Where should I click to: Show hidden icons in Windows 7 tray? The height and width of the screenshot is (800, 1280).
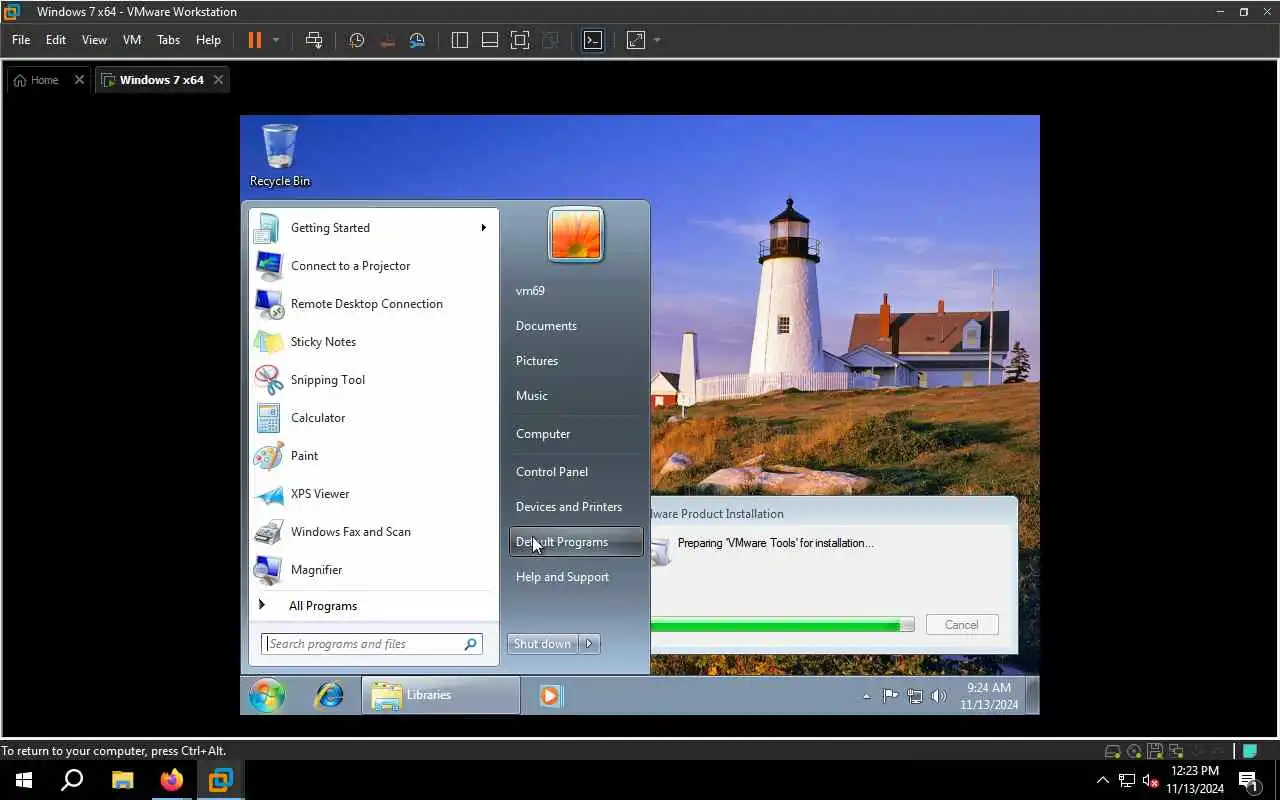(866, 696)
